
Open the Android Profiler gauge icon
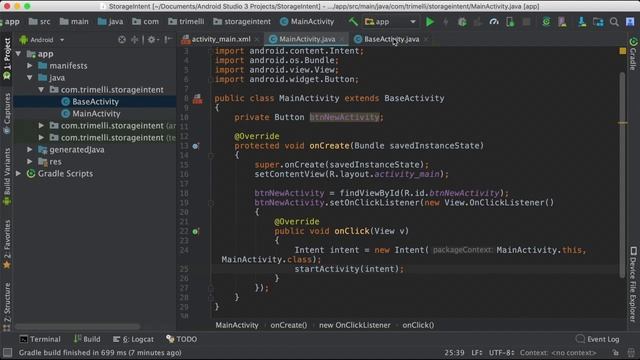coord(494,22)
